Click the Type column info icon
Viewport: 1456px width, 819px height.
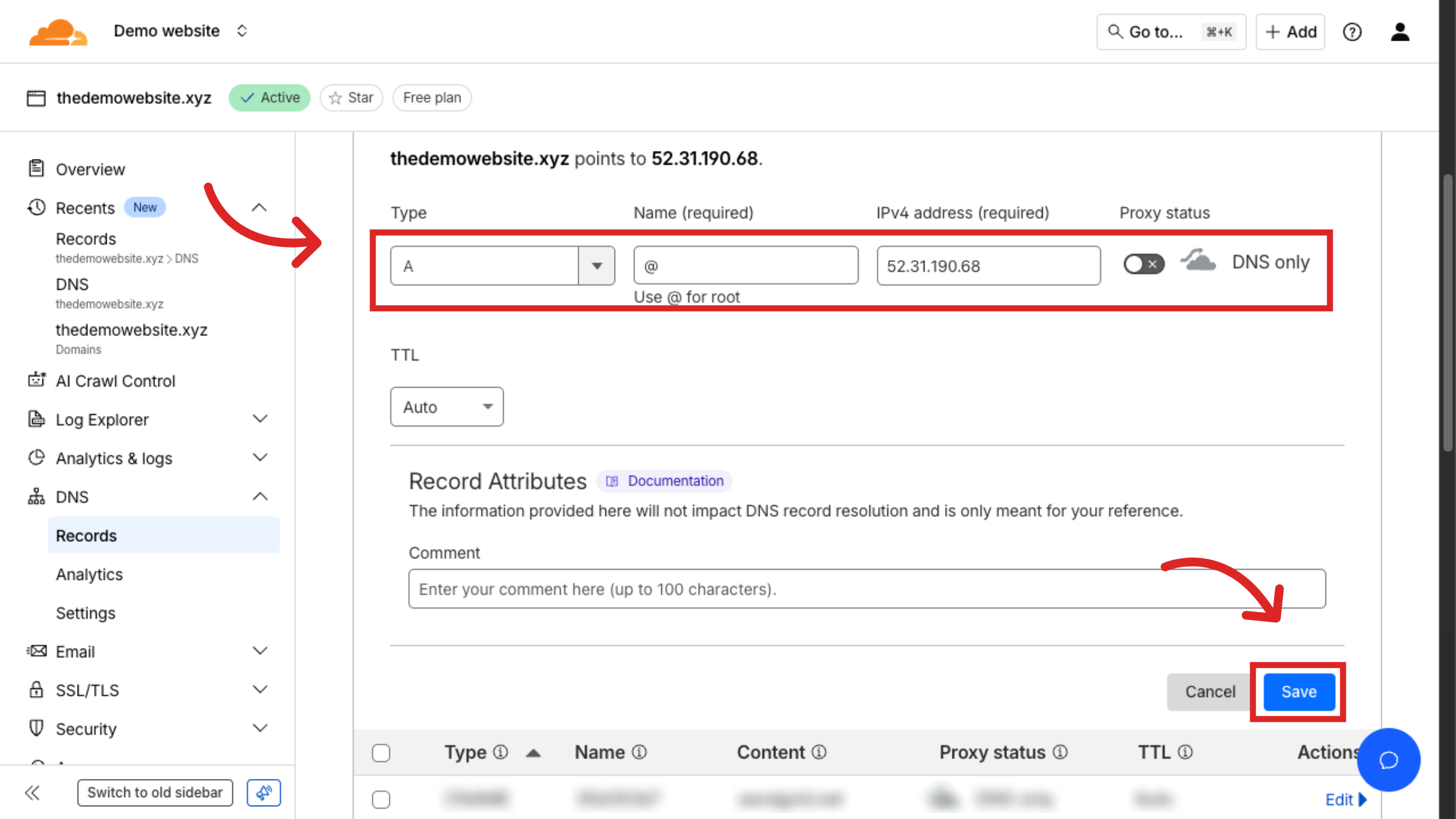click(500, 752)
